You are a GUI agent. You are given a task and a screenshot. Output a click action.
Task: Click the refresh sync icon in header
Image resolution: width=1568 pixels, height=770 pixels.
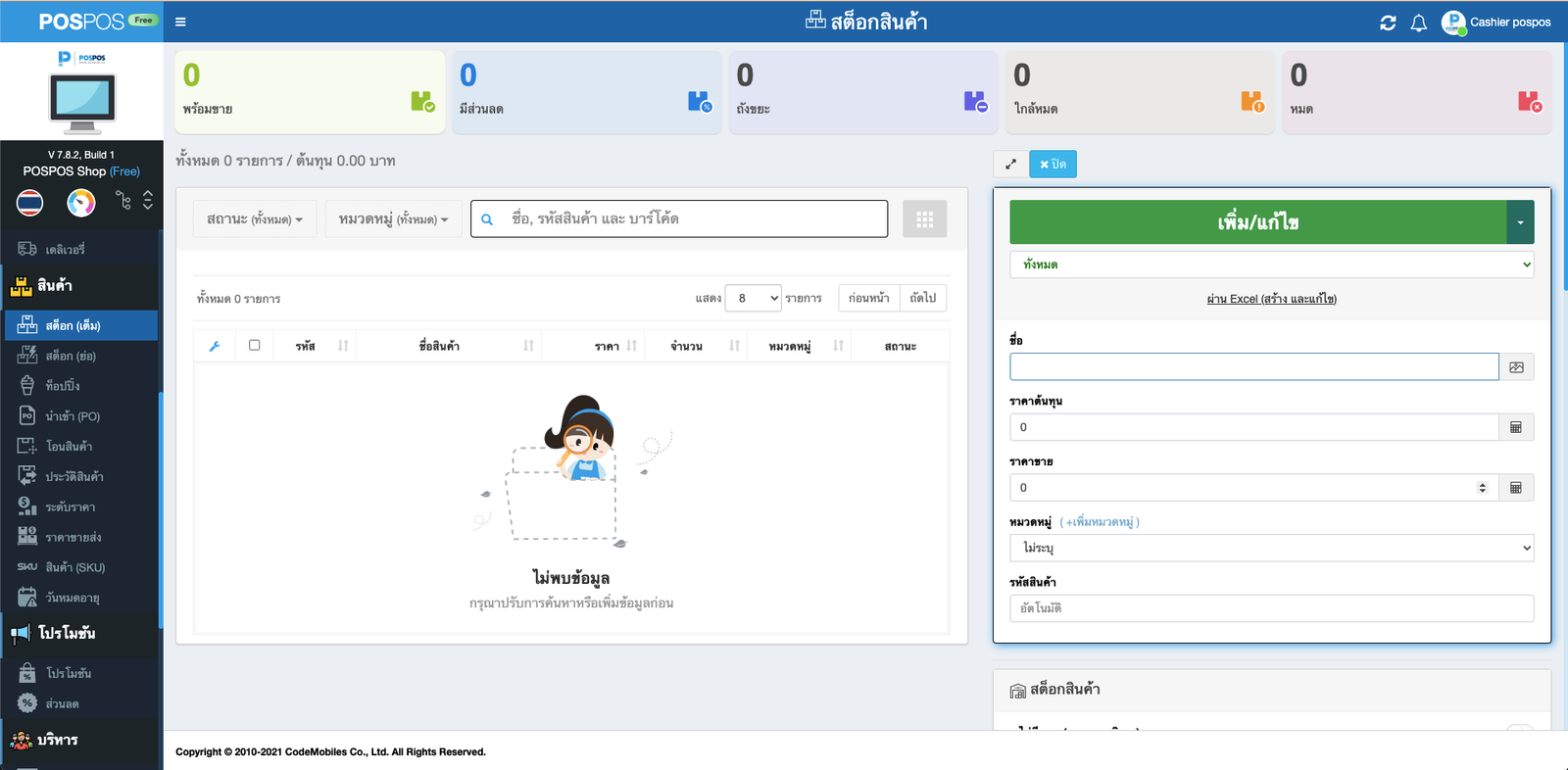pyautogui.click(x=1388, y=23)
